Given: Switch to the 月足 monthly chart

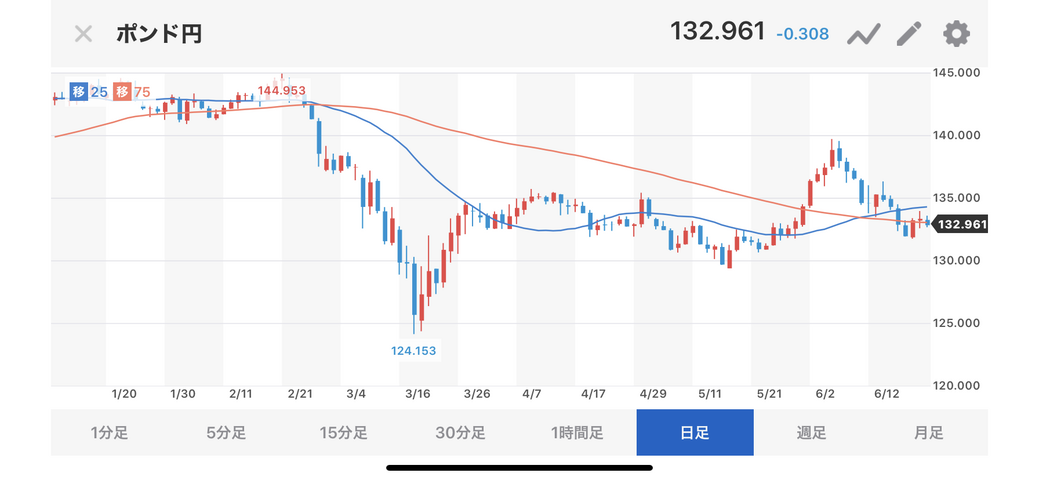Looking at the screenshot, I should tap(928, 433).
